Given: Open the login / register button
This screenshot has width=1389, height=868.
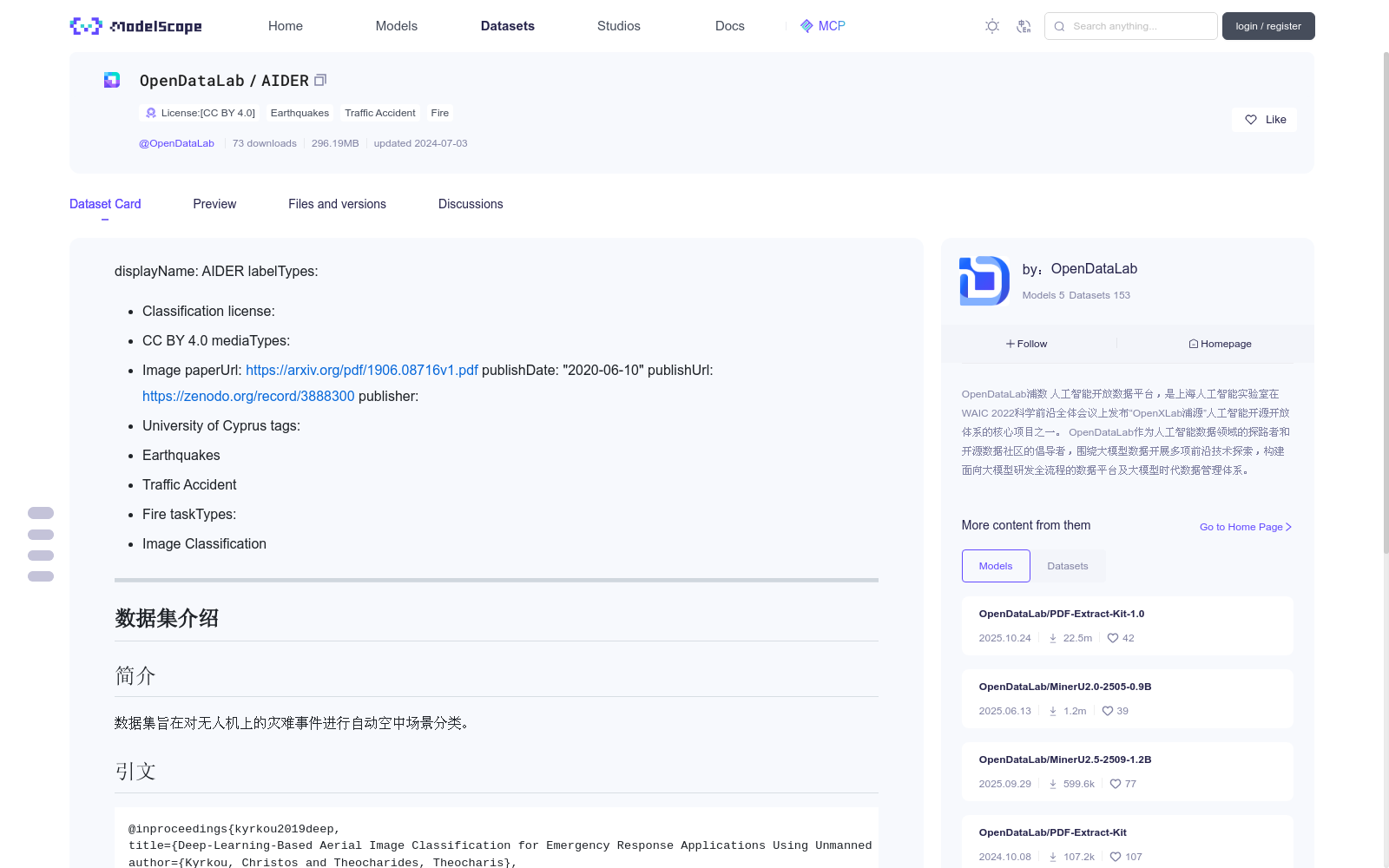Looking at the screenshot, I should coord(1268,26).
